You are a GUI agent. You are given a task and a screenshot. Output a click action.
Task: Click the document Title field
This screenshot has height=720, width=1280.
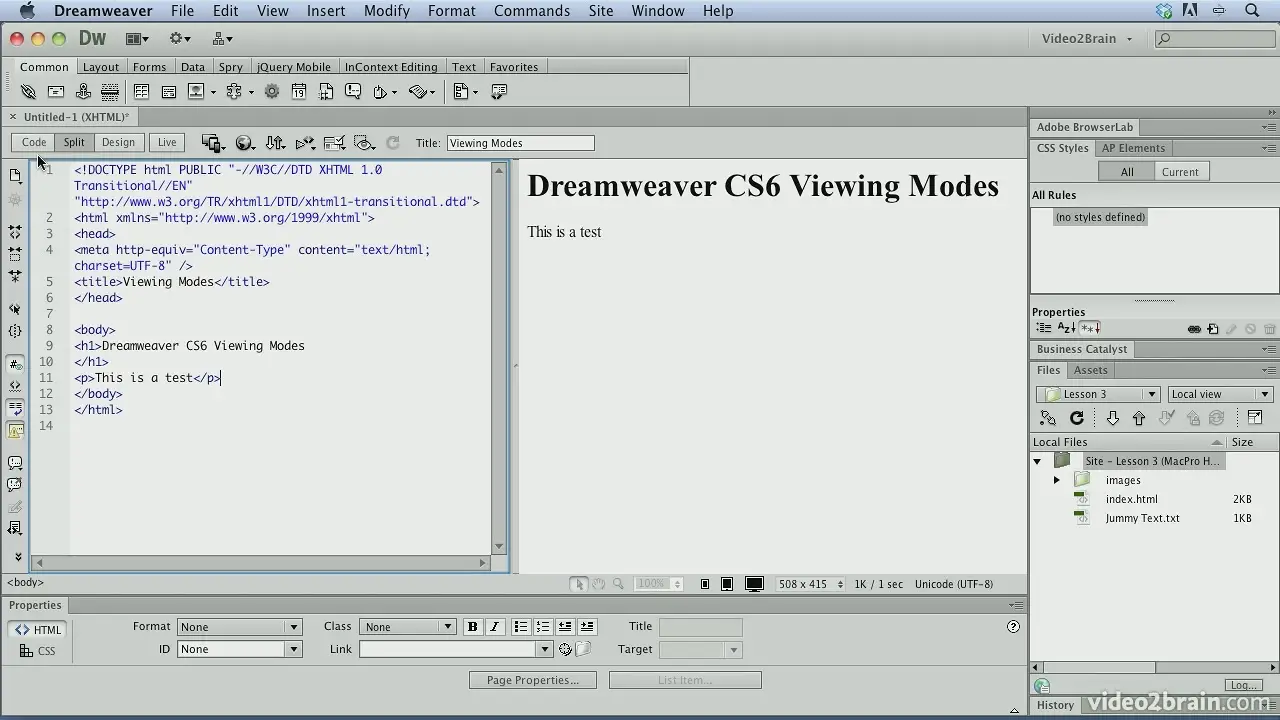click(x=521, y=143)
